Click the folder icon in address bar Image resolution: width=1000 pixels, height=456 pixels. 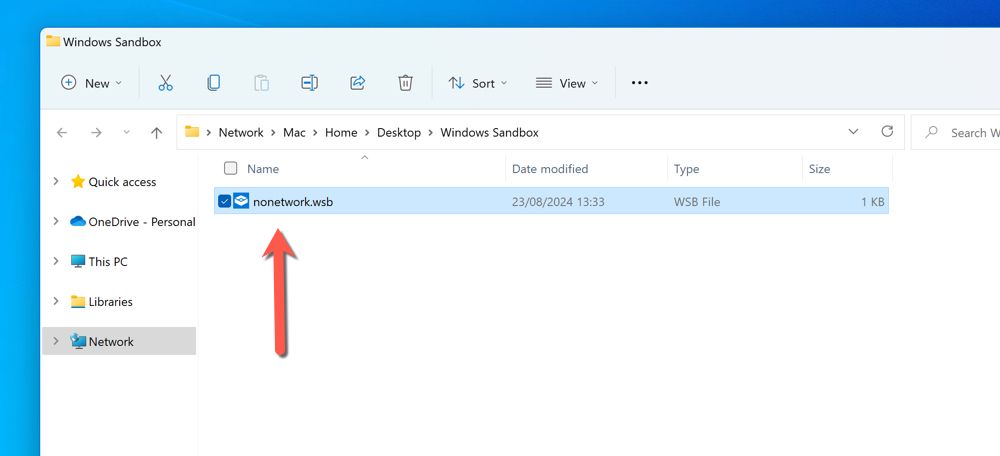pyautogui.click(x=192, y=132)
